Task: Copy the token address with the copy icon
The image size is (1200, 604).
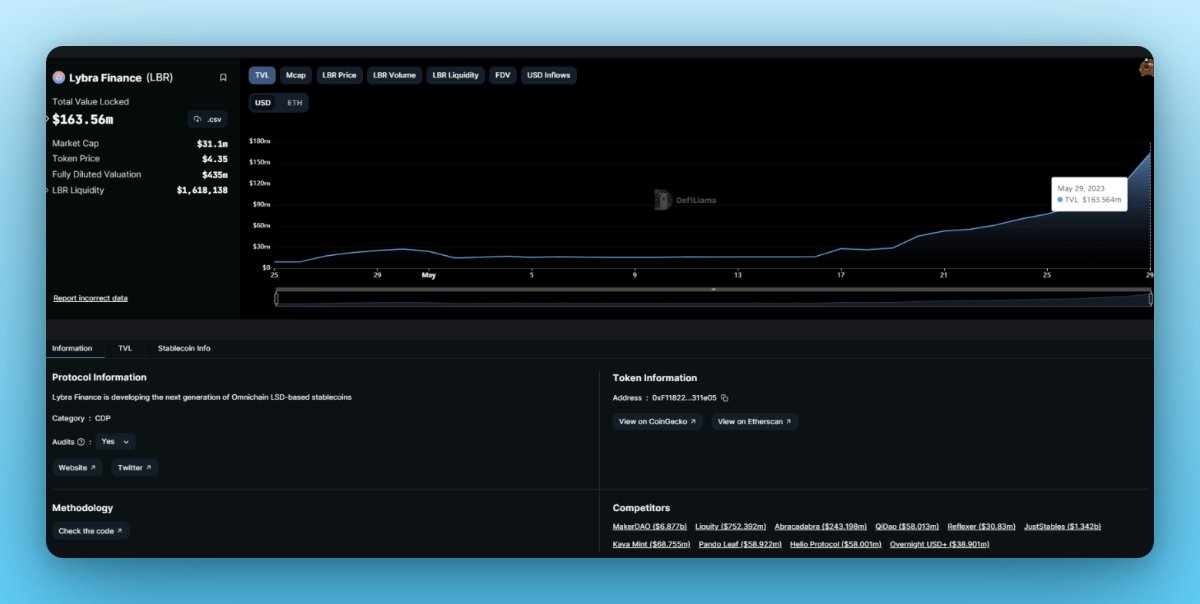Action: point(725,398)
